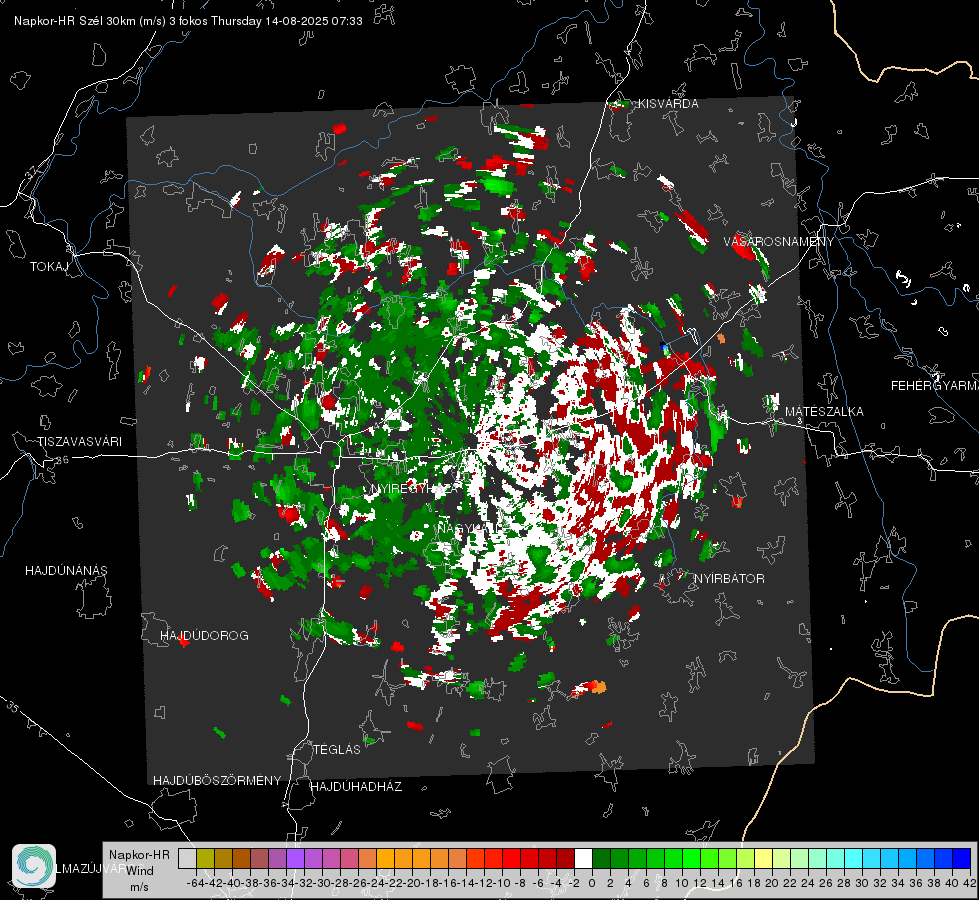Image resolution: width=979 pixels, height=900 pixels.
Task: Click the HAJDÚBÖSZÖRMÉNY town label
Action: tap(217, 781)
